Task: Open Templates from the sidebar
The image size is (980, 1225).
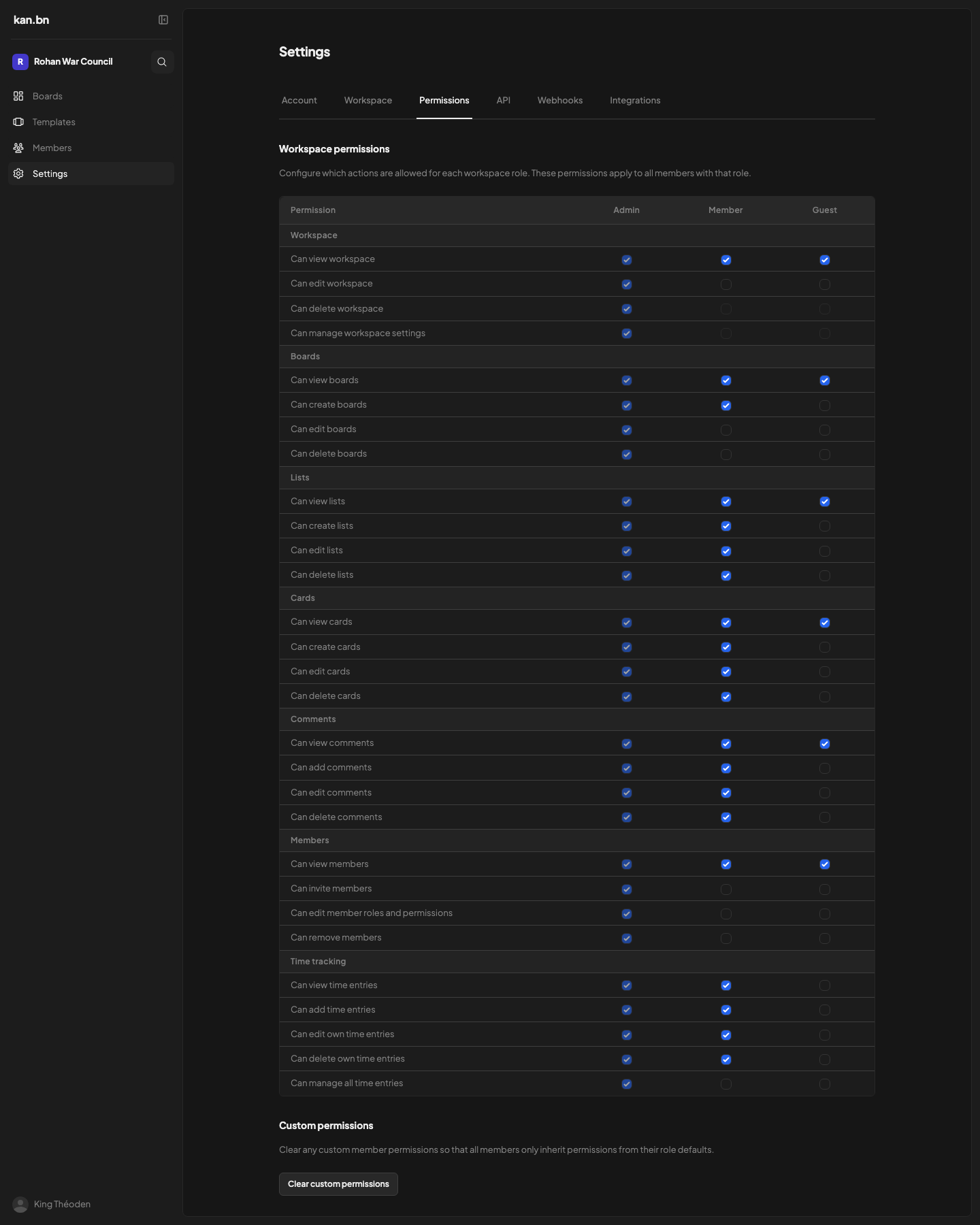Action: (x=91, y=122)
